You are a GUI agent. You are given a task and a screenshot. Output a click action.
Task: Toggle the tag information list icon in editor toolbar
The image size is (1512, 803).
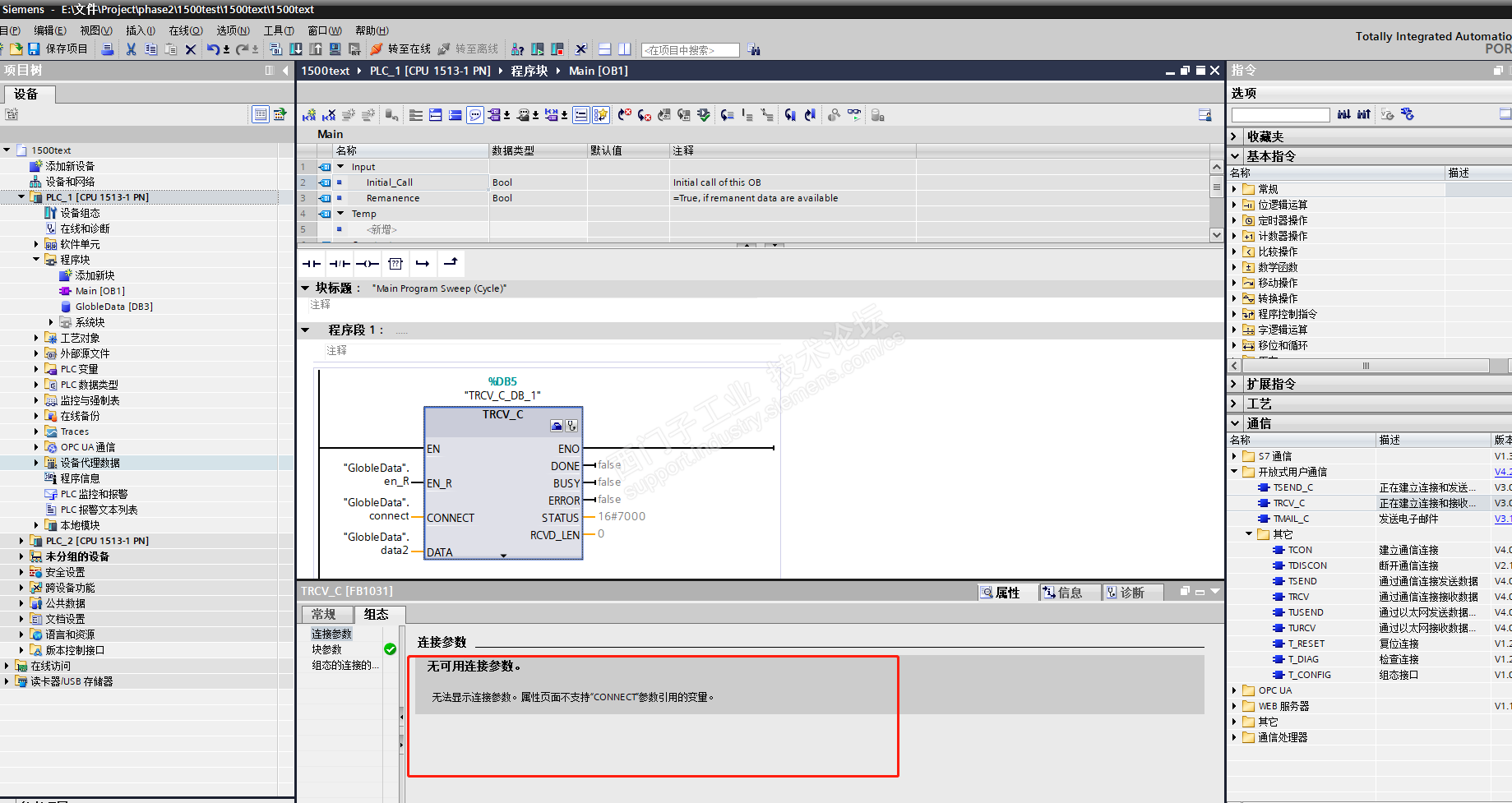pyautogui.click(x=580, y=116)
